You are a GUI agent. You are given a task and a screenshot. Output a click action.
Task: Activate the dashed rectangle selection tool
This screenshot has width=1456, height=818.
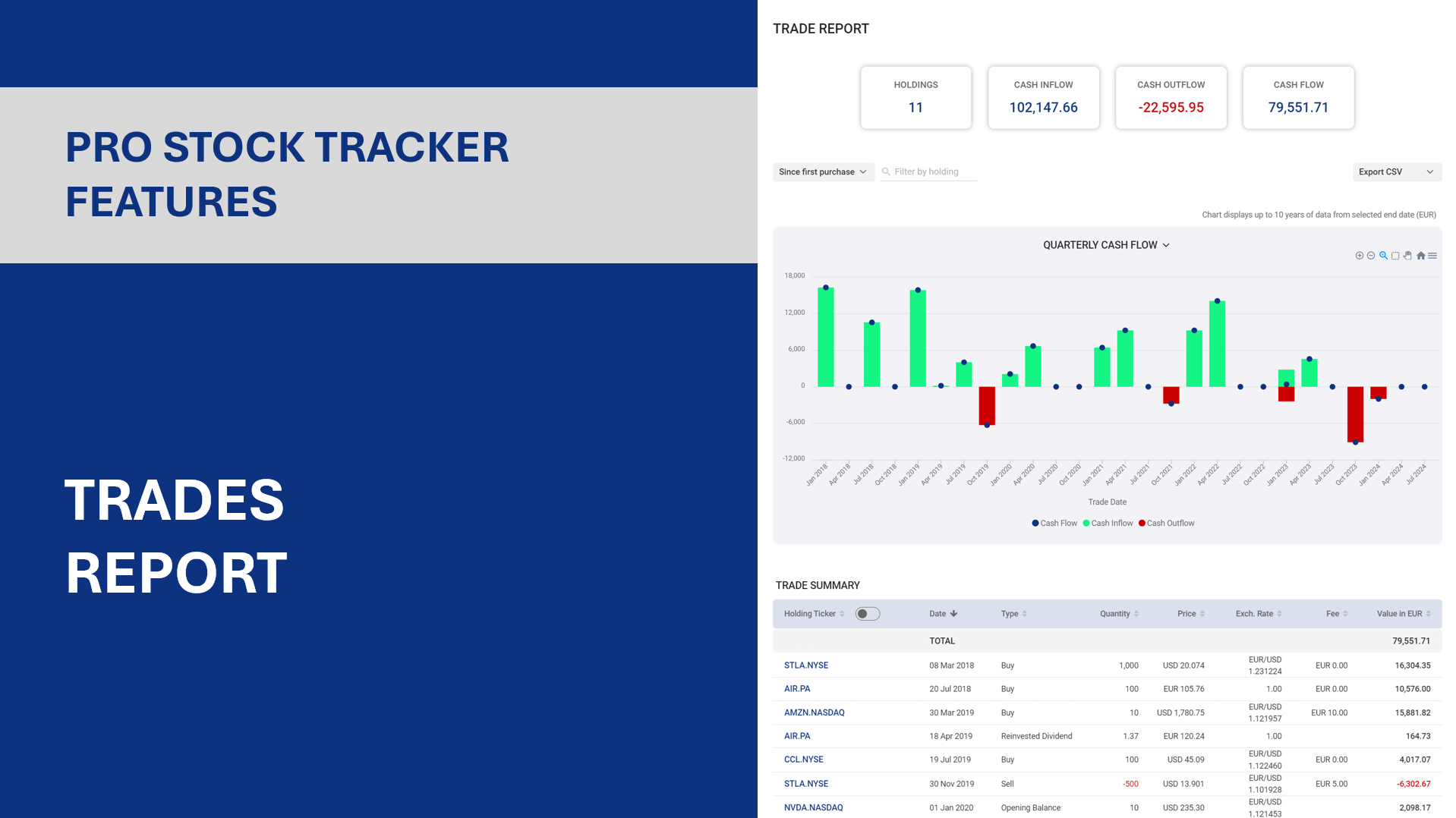[1395, 256]
